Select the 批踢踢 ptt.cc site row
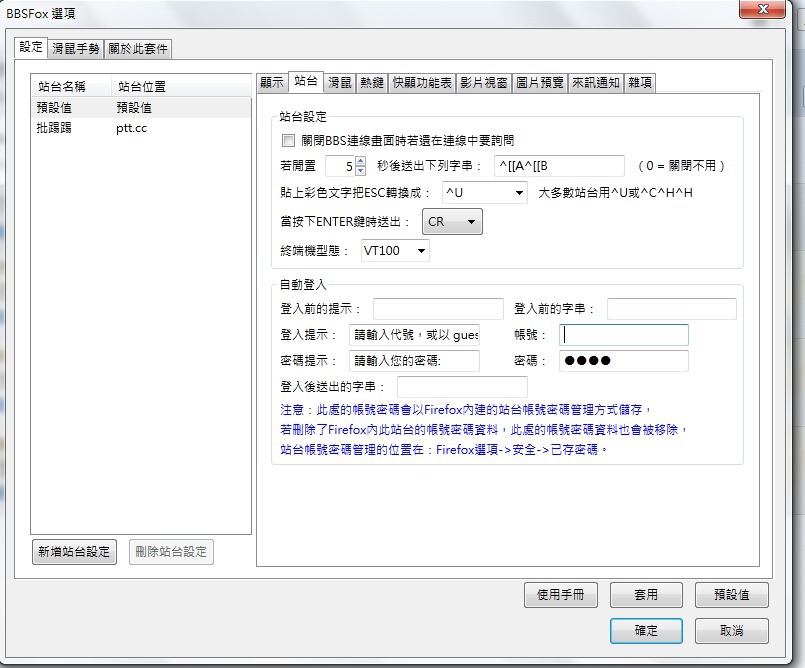The width and height of the screenshot is (805, 668). pos(141,128)
